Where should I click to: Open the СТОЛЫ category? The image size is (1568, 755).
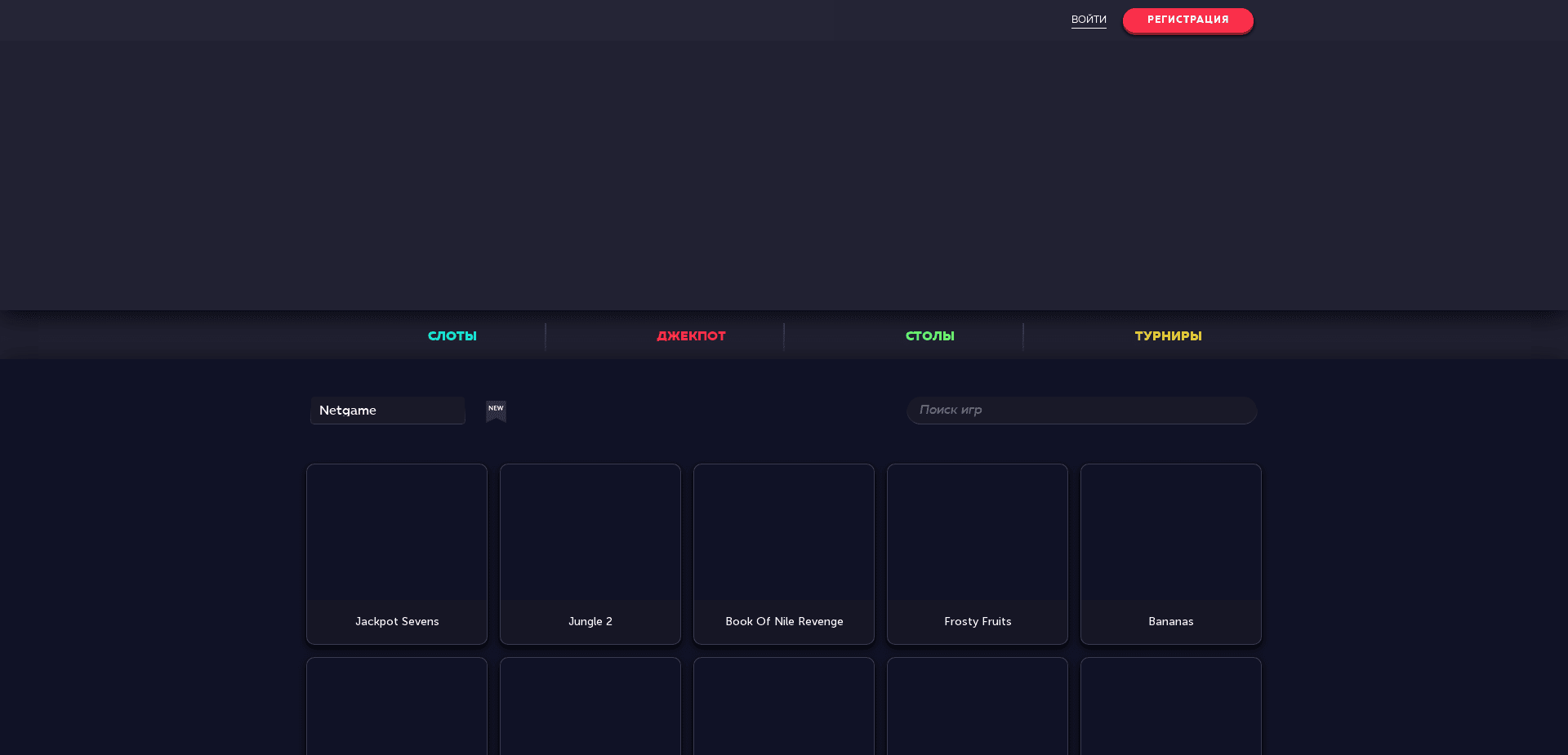pyautogui.click(x=929, y=335)
